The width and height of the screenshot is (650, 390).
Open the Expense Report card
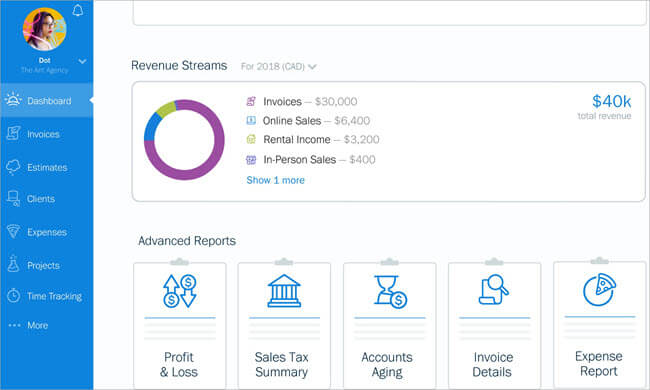(599, 325)
